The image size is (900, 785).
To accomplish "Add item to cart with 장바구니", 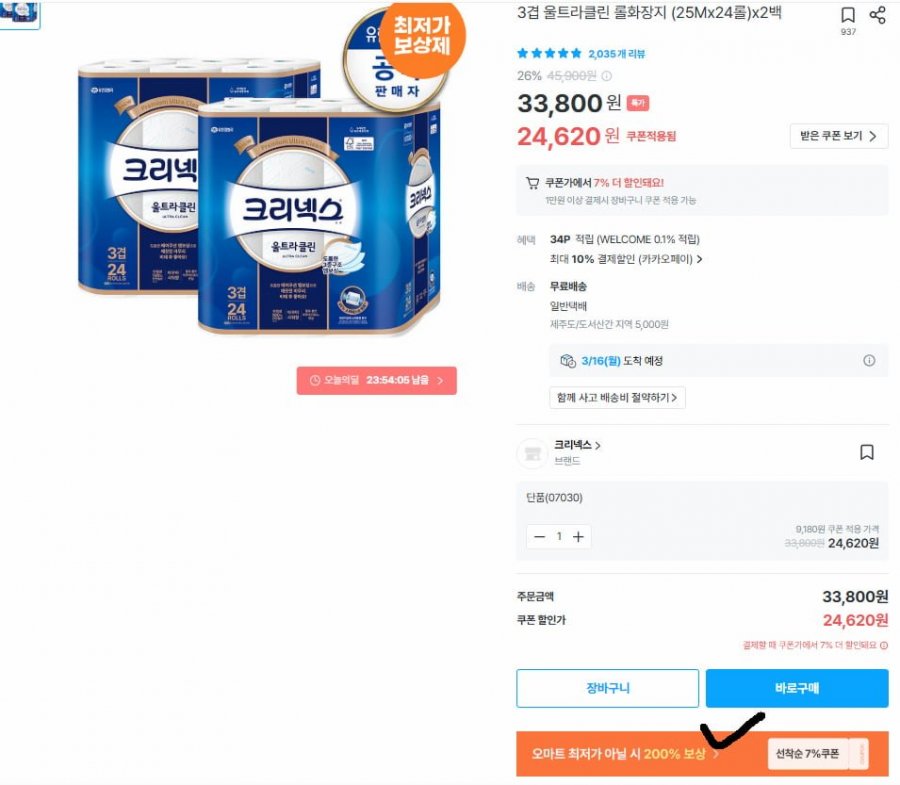I will [607, 688].
